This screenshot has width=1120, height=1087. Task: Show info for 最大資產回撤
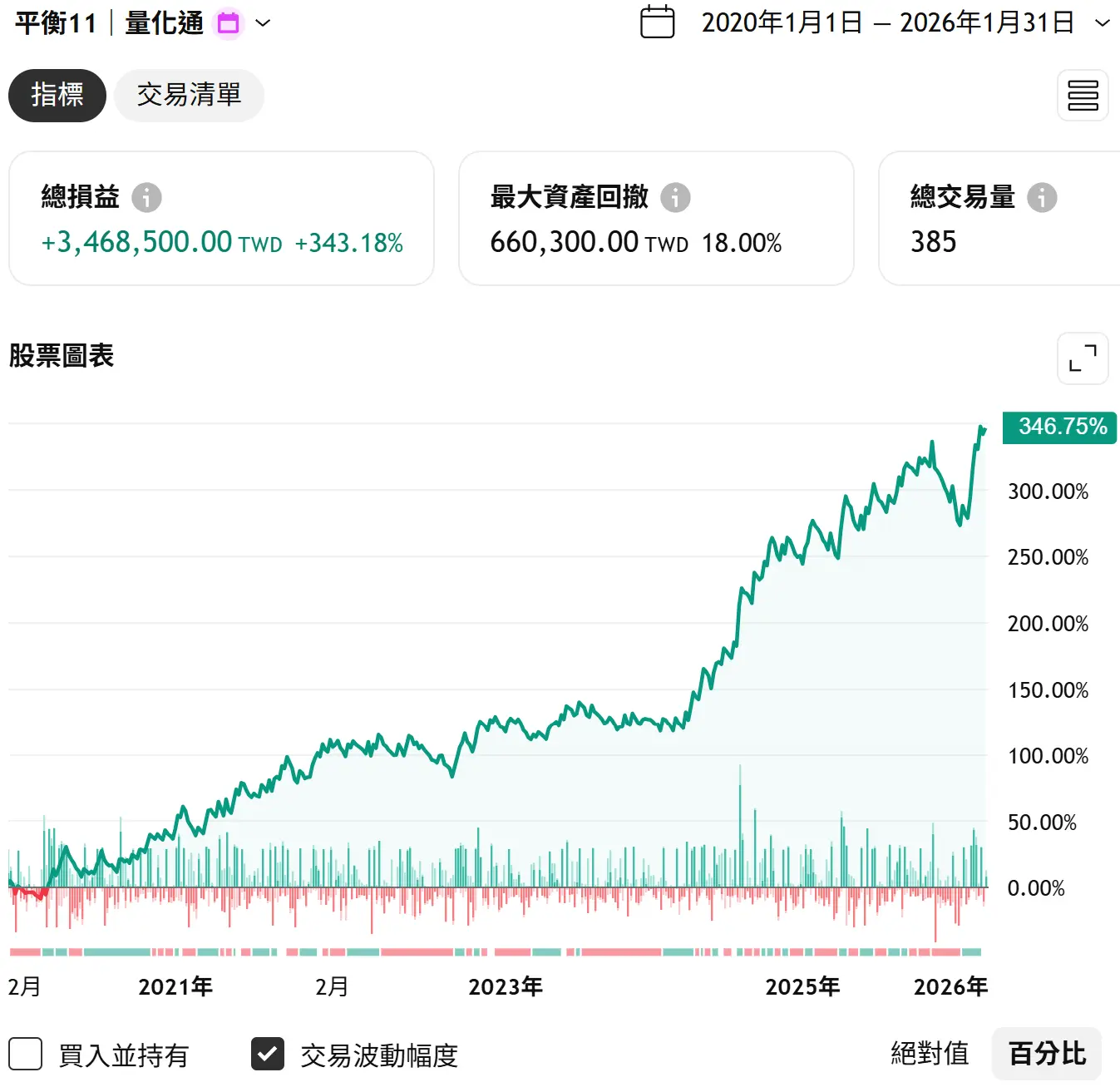tap(675, 198)
